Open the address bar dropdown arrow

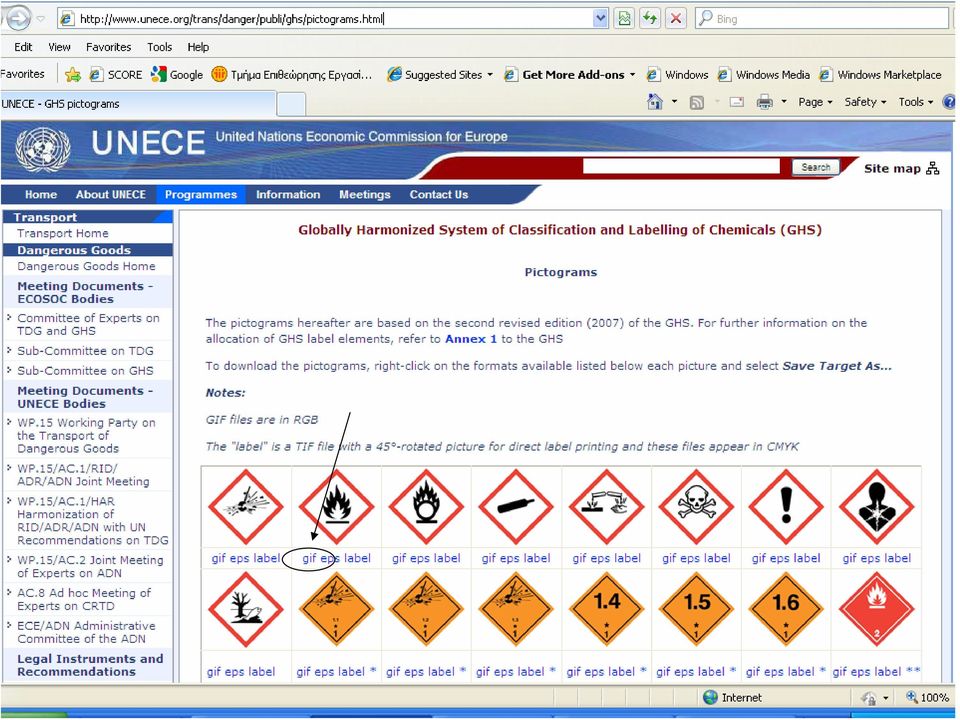[x=600, y=18]
